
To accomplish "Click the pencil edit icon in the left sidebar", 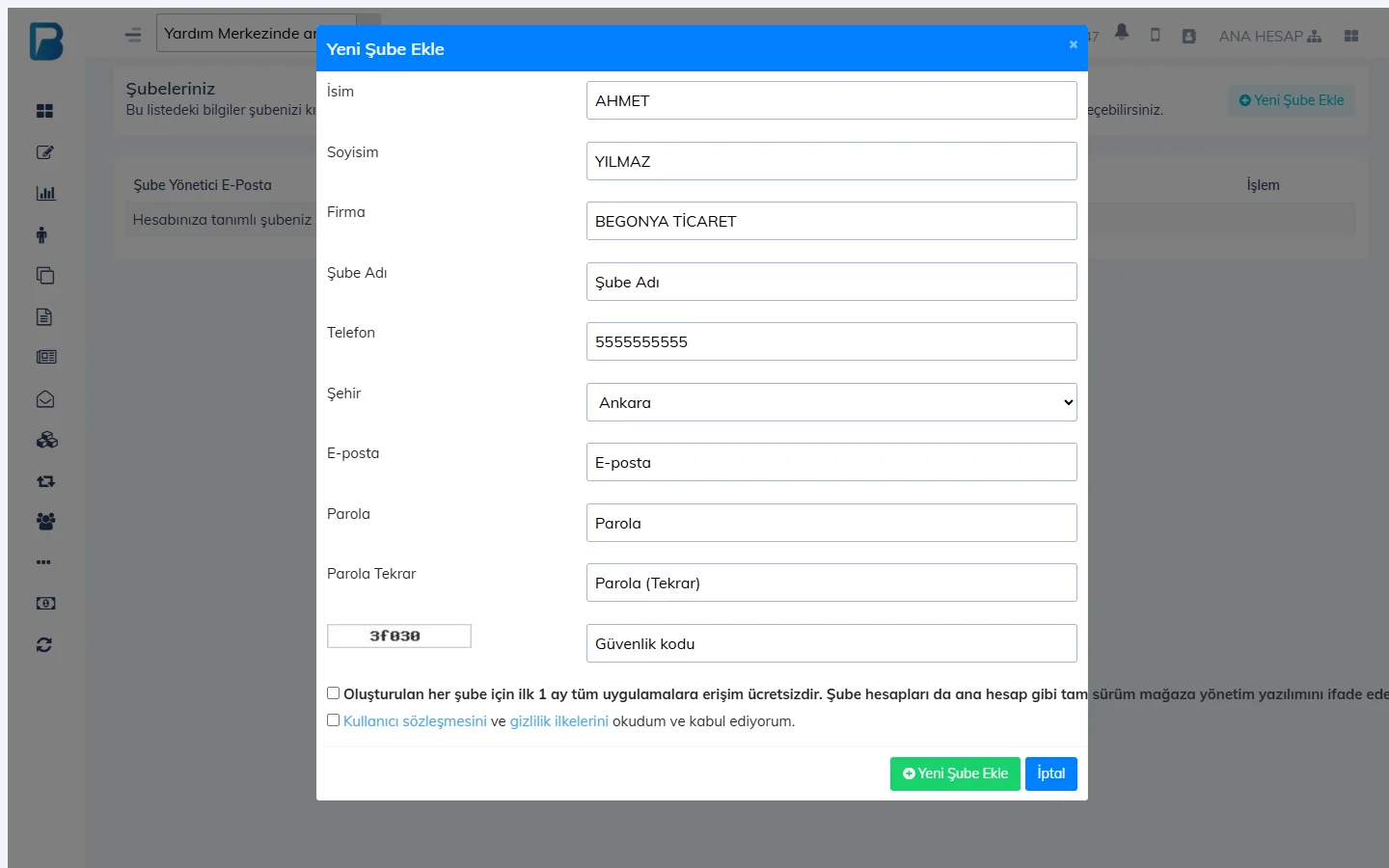I will pos(44,152).
